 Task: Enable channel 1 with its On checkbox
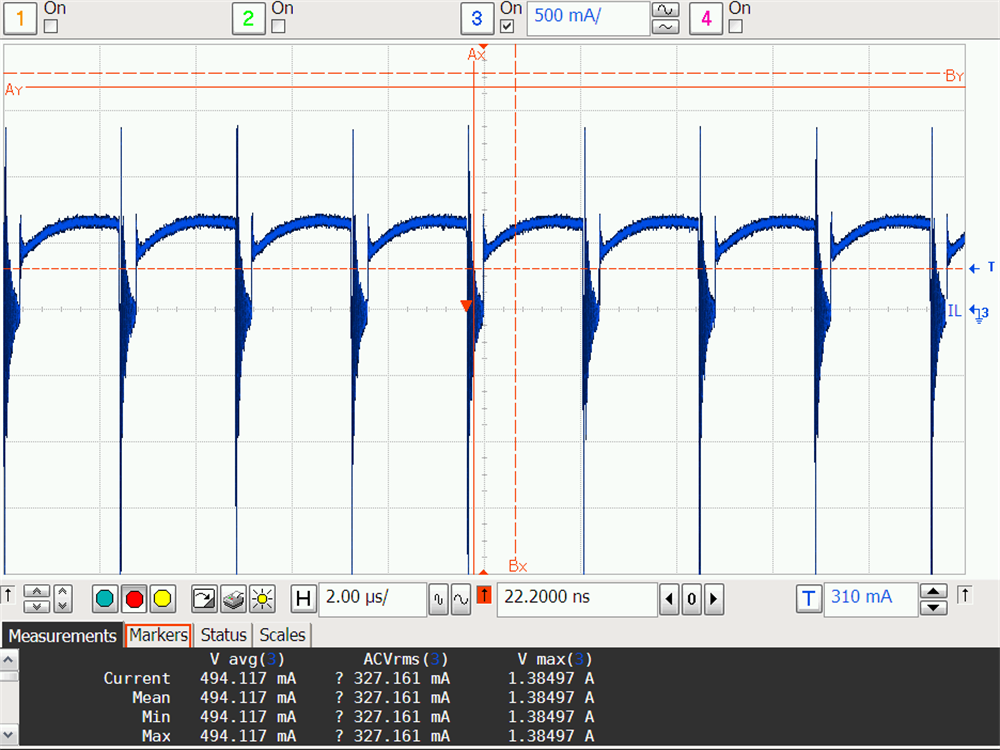pyautogui.click(x=48, y=27)
